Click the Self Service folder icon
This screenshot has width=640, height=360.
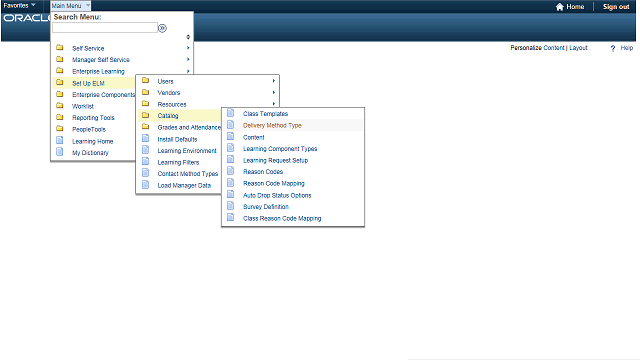[60, 47]
